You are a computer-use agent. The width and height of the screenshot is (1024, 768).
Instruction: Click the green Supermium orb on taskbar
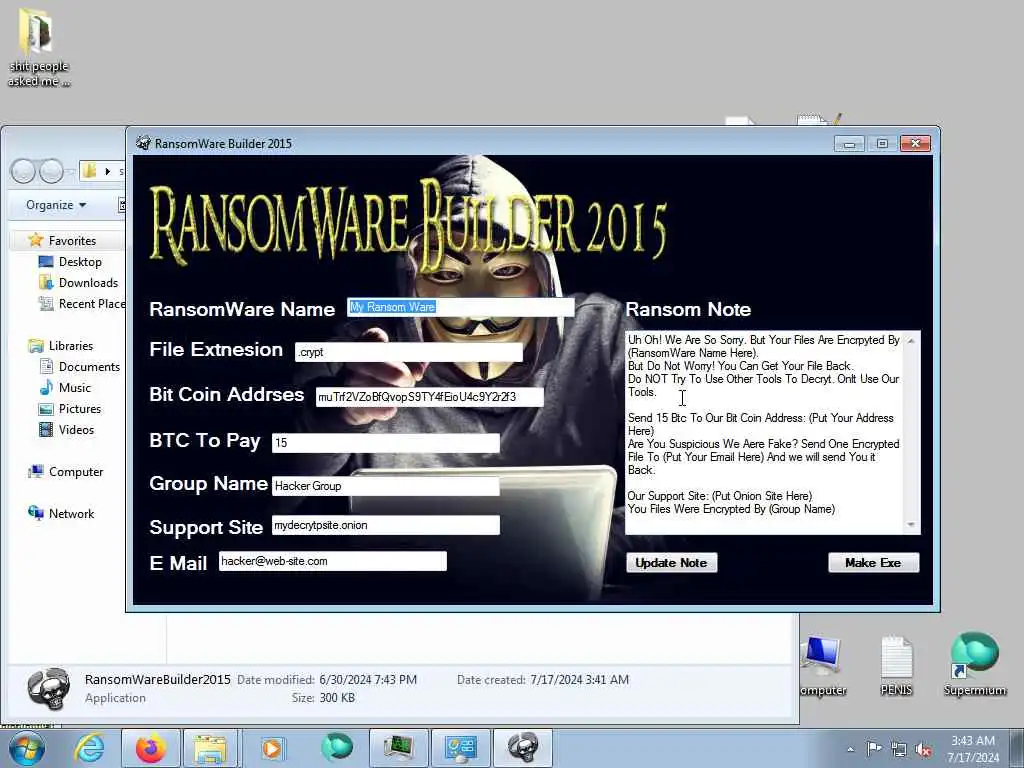[x=337, y=747]
